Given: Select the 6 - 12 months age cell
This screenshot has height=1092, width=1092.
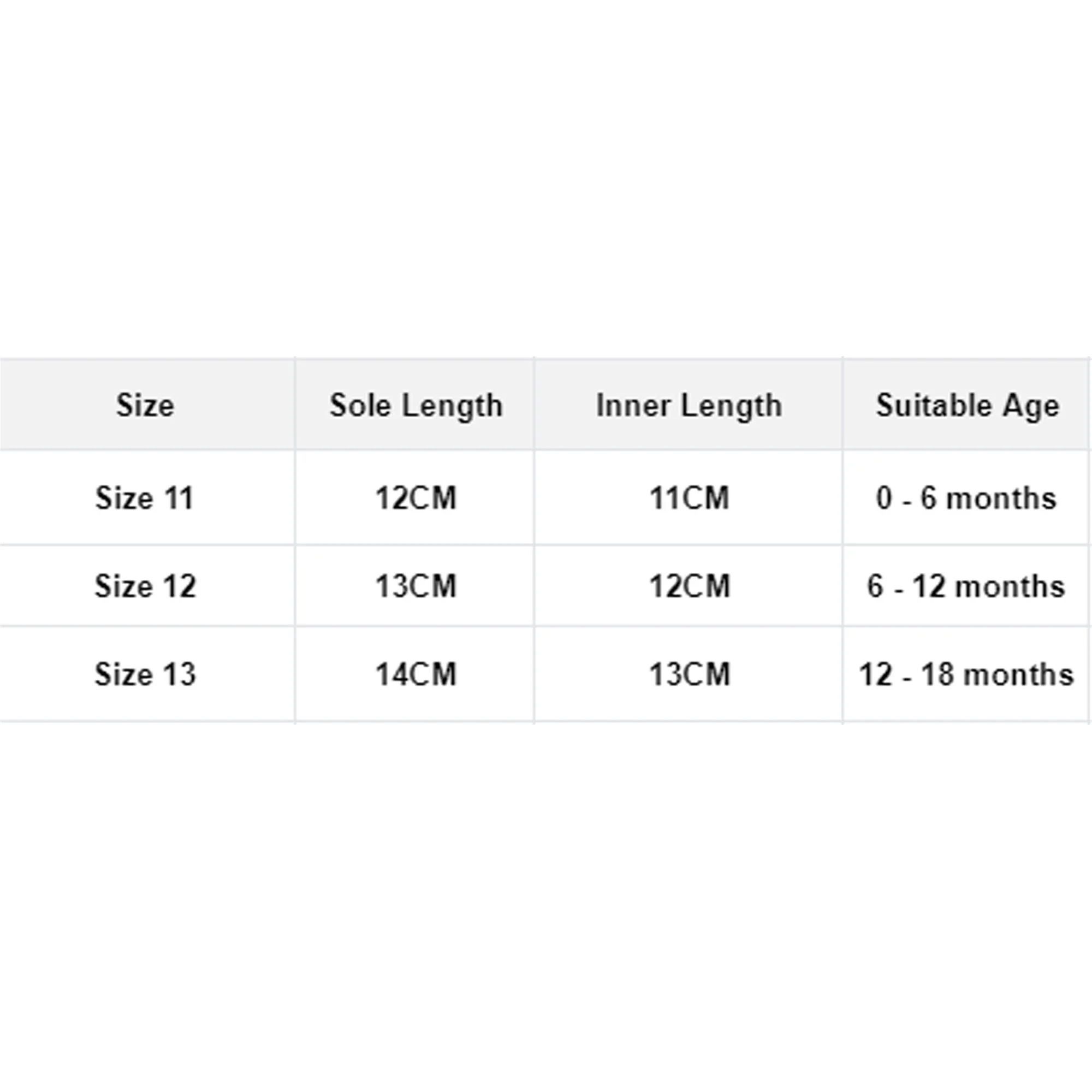Looking at the screenshot, I should 966,585.
